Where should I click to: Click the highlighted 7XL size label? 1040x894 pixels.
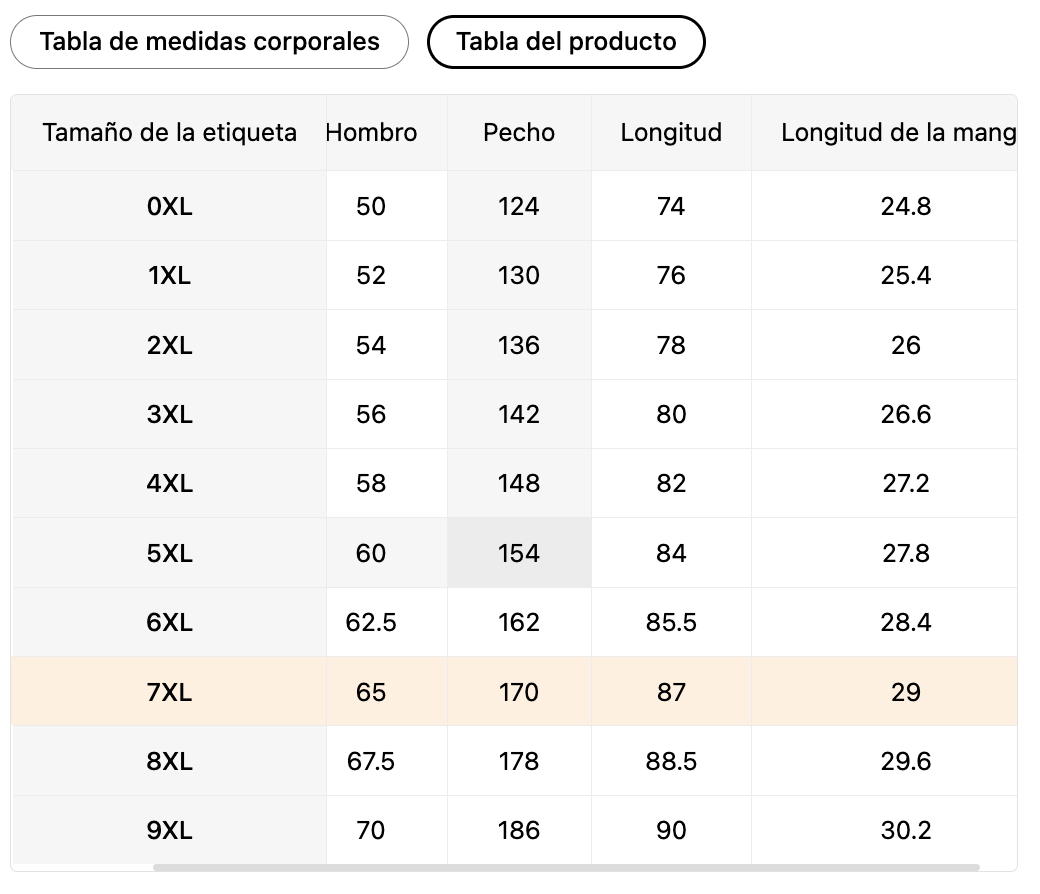pyautogui.click(x=169, y=692)
